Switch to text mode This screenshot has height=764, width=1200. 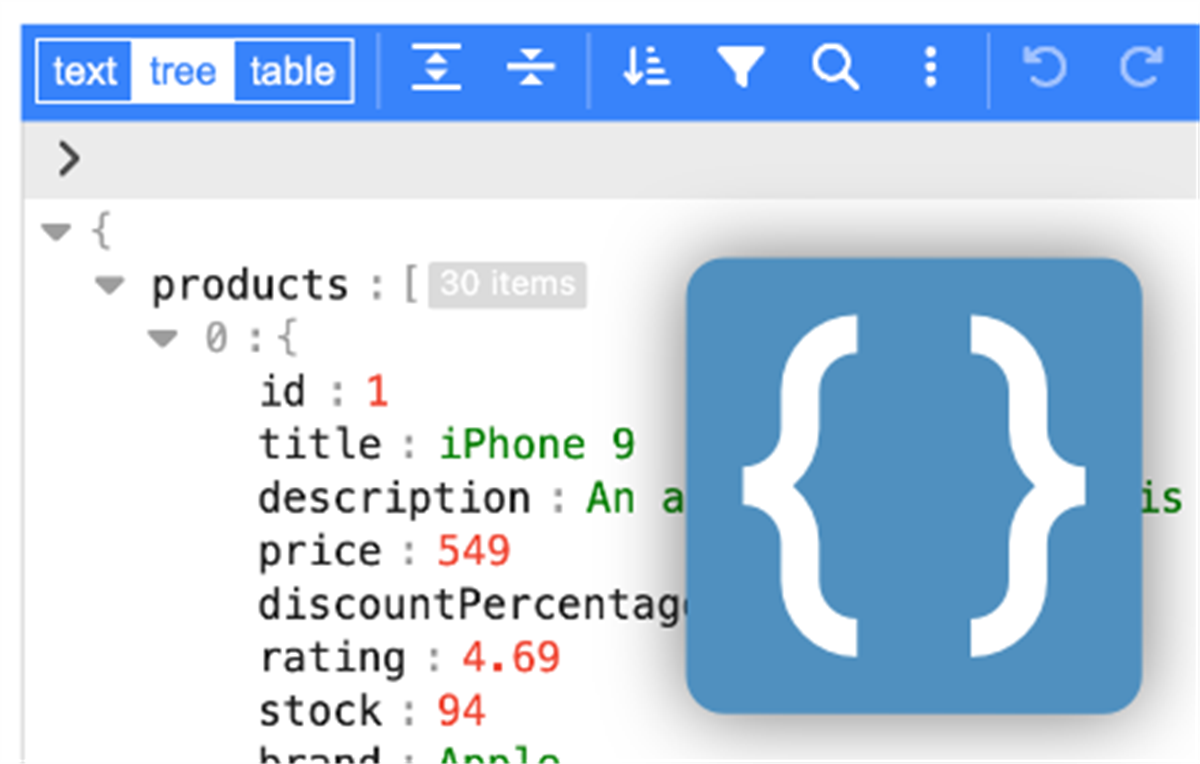click(x=85, y=72)
